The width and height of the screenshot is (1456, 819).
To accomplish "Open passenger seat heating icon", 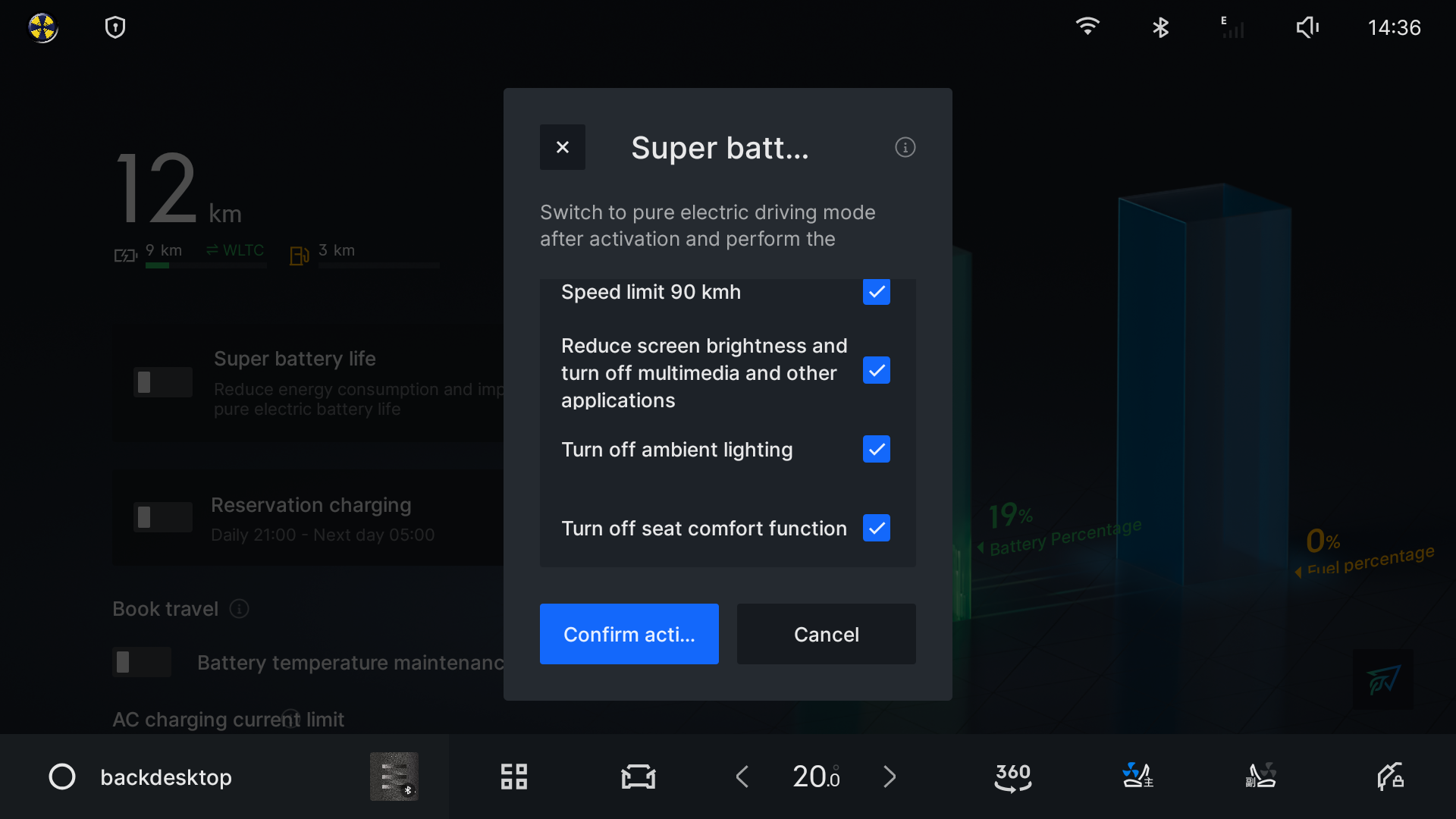I will (1261, 777).
